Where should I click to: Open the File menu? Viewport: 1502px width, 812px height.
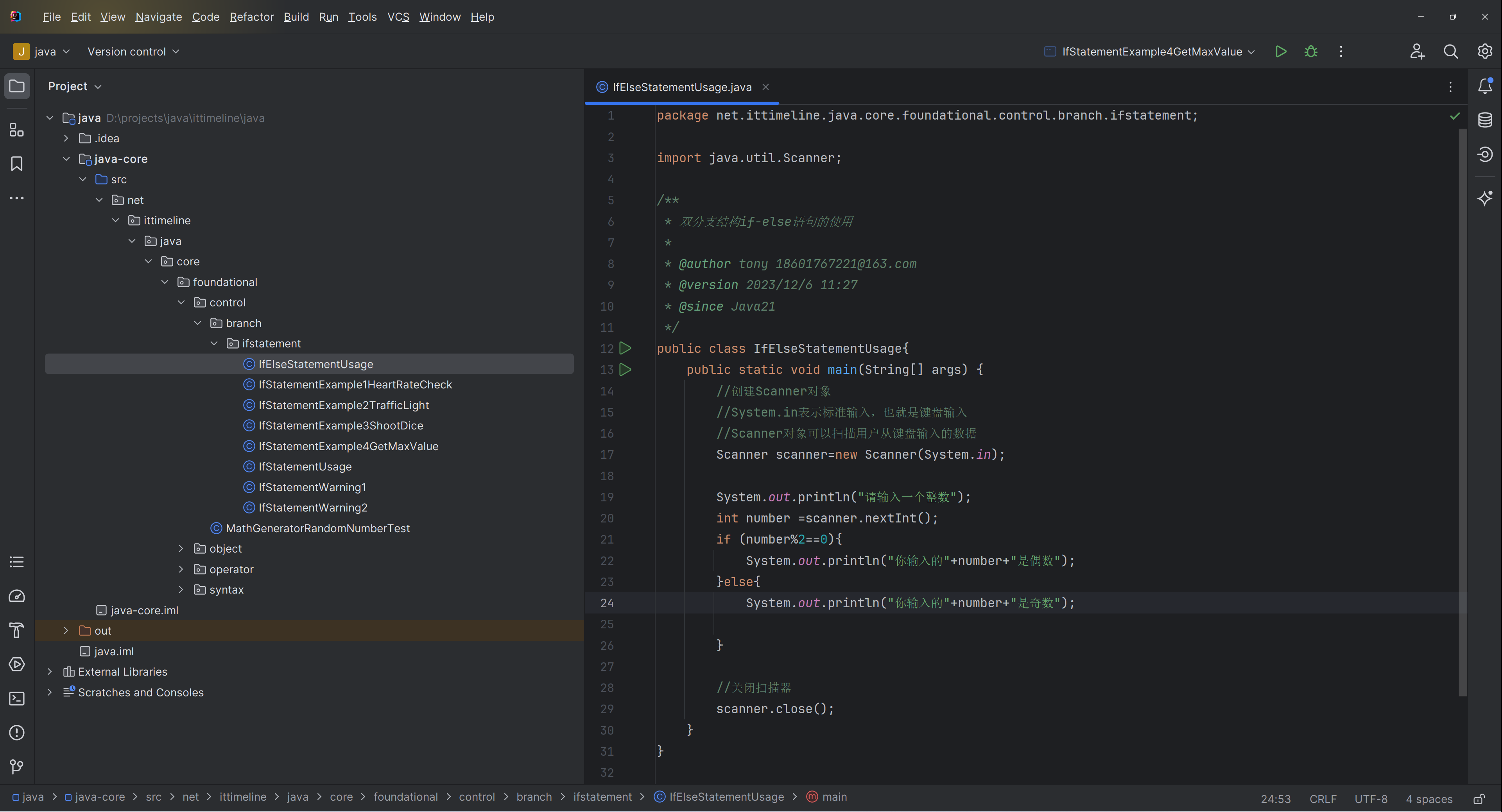51,17
